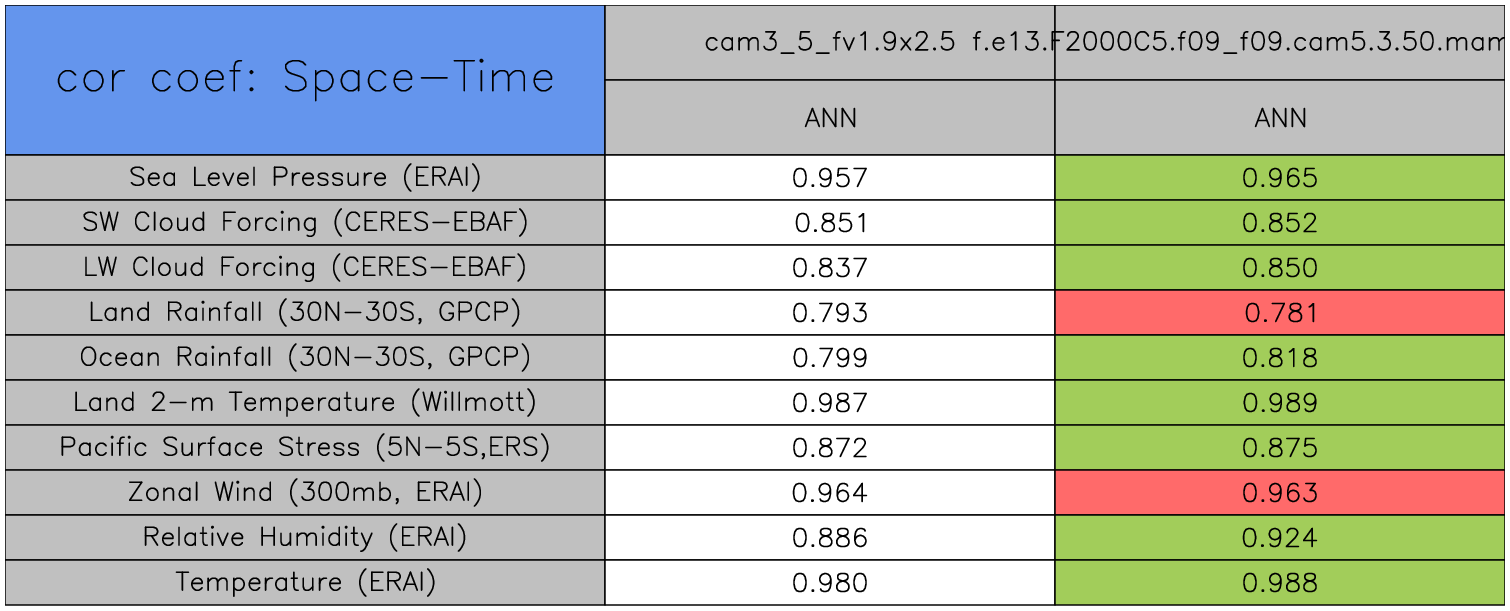Click Land 2-m Temperature (Willmott) label
The image size is (1510, 611).
click(305, 403)
